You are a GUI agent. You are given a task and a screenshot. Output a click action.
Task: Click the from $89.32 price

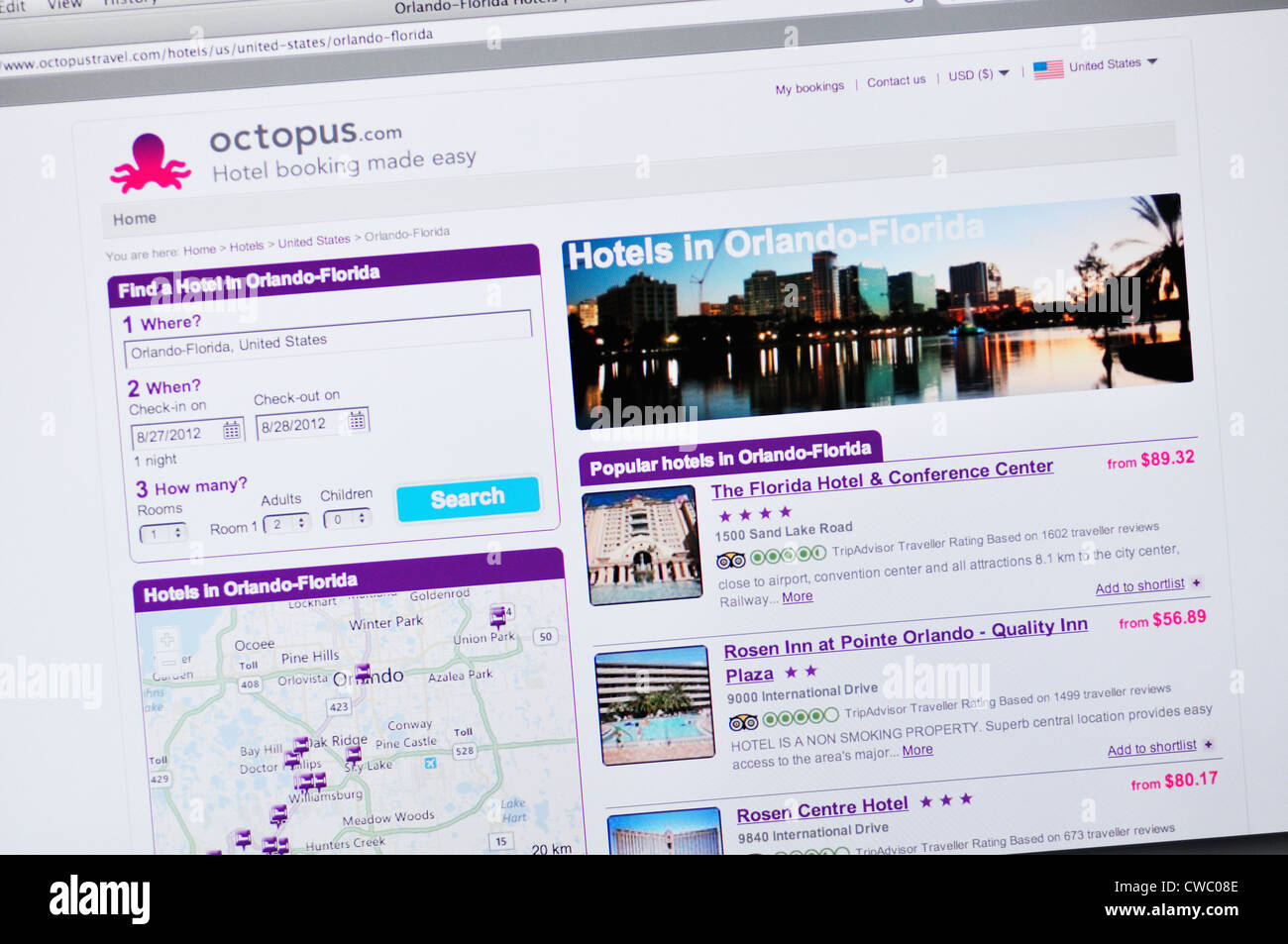click(x=1150, y=460)
